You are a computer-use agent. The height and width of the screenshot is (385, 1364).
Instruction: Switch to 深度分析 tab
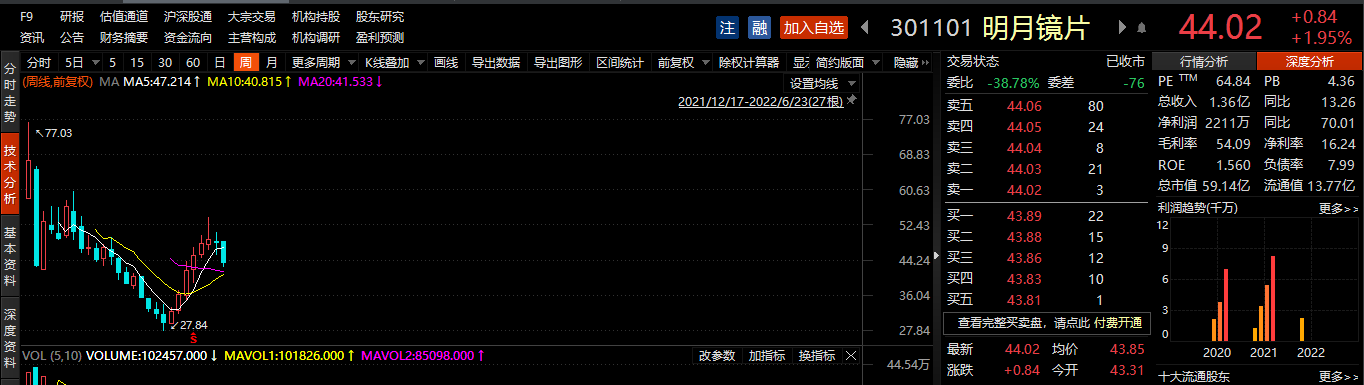click(1308, 62)
